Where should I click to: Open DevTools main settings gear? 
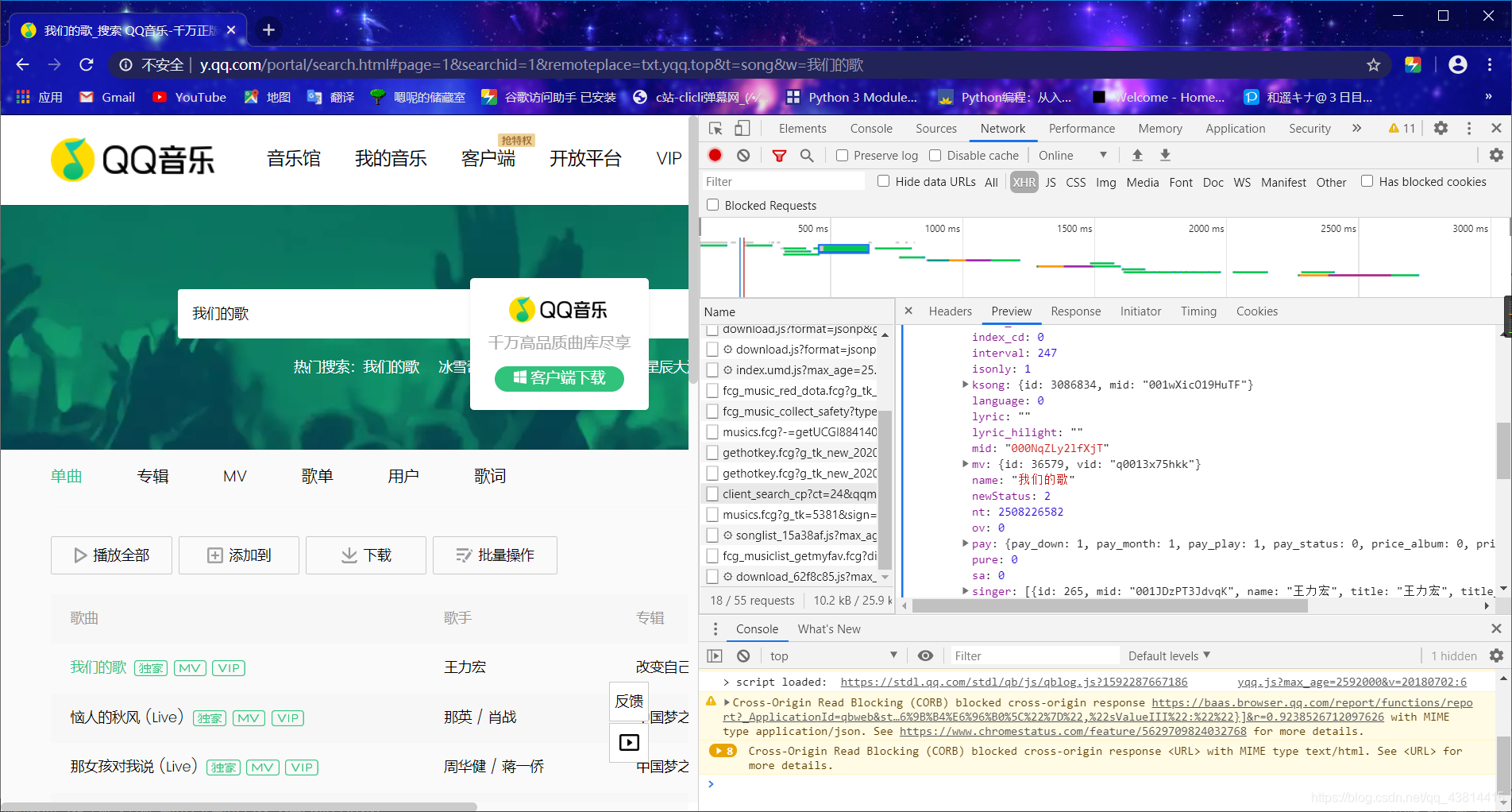pos(1441,129)
